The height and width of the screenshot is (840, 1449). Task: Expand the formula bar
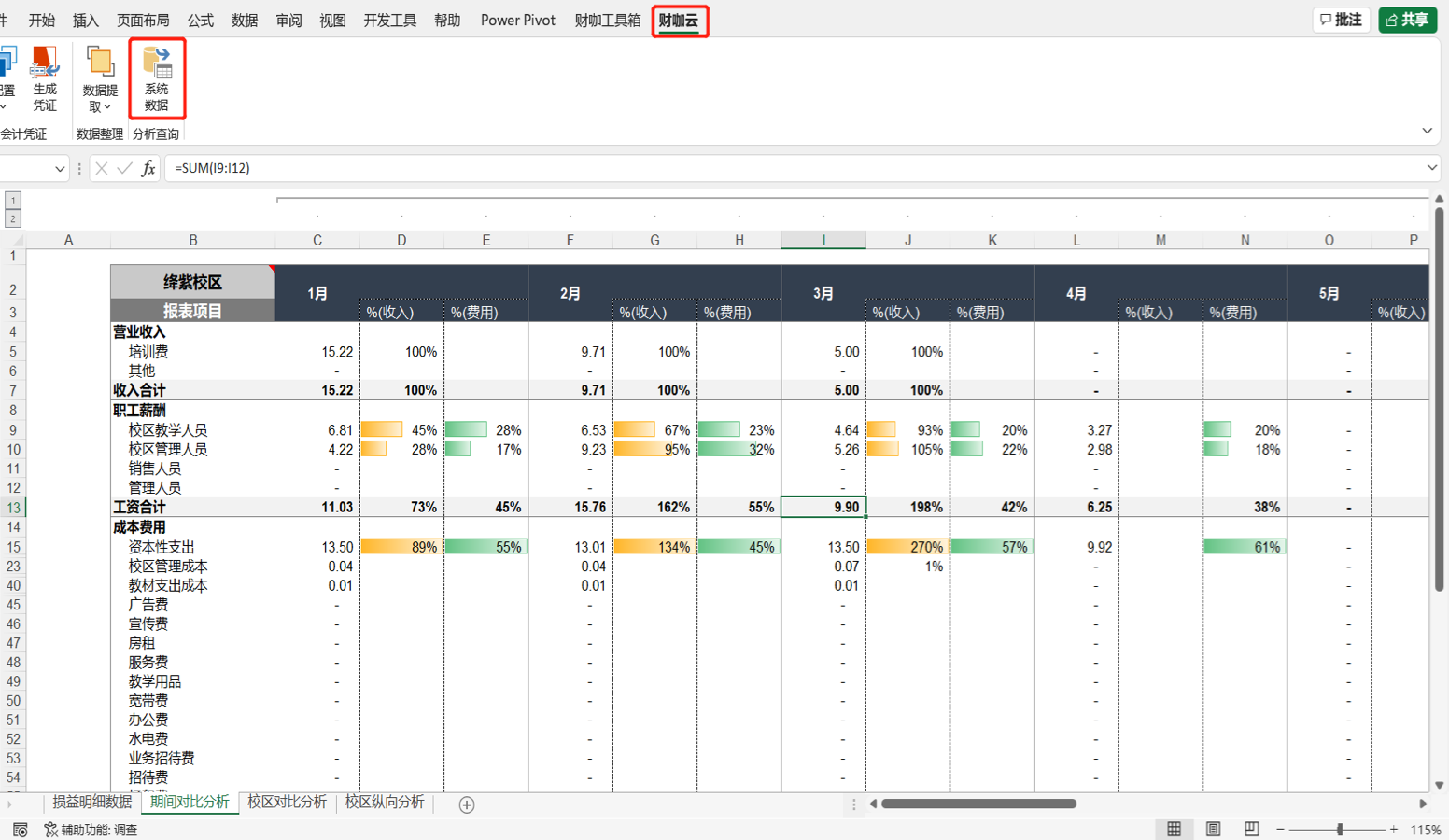tap(1431, 168)
